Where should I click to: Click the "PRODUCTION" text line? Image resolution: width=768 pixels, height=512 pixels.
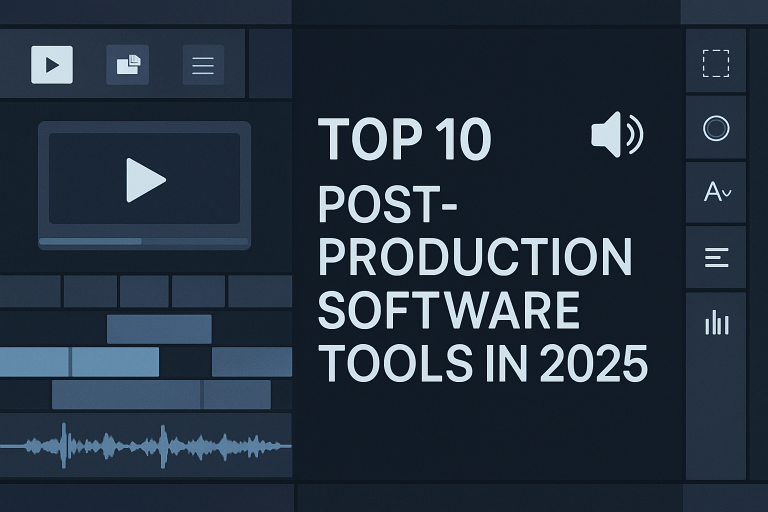pos(475,257)
